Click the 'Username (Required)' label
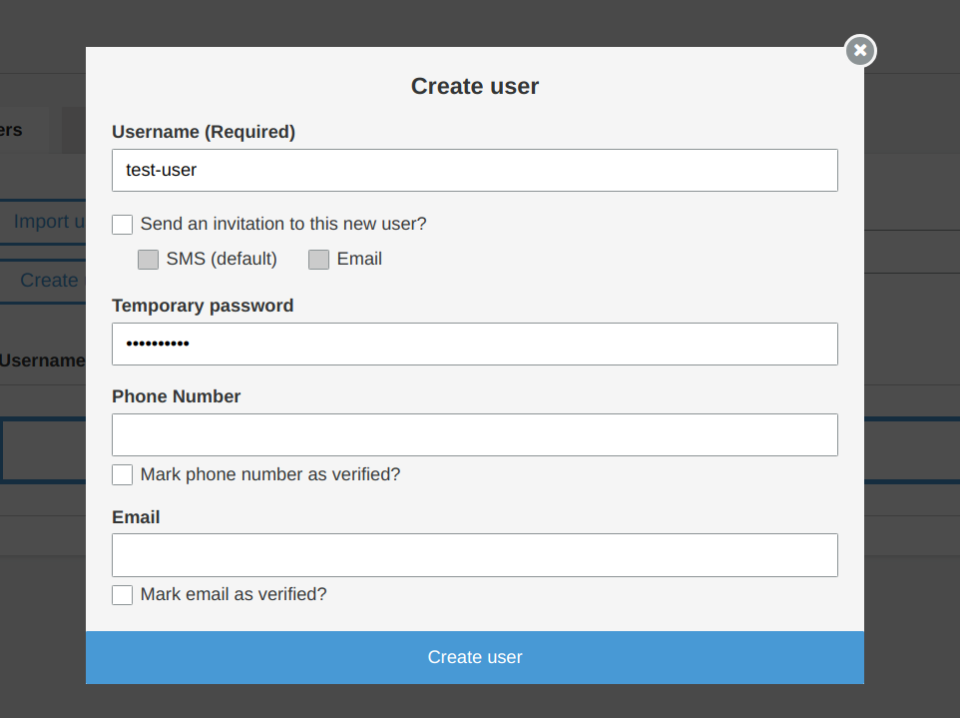 pos(203,132)
